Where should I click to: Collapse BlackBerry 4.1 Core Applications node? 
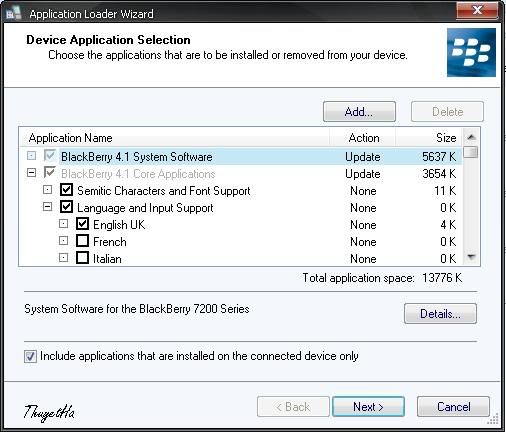tap(31, 173)
